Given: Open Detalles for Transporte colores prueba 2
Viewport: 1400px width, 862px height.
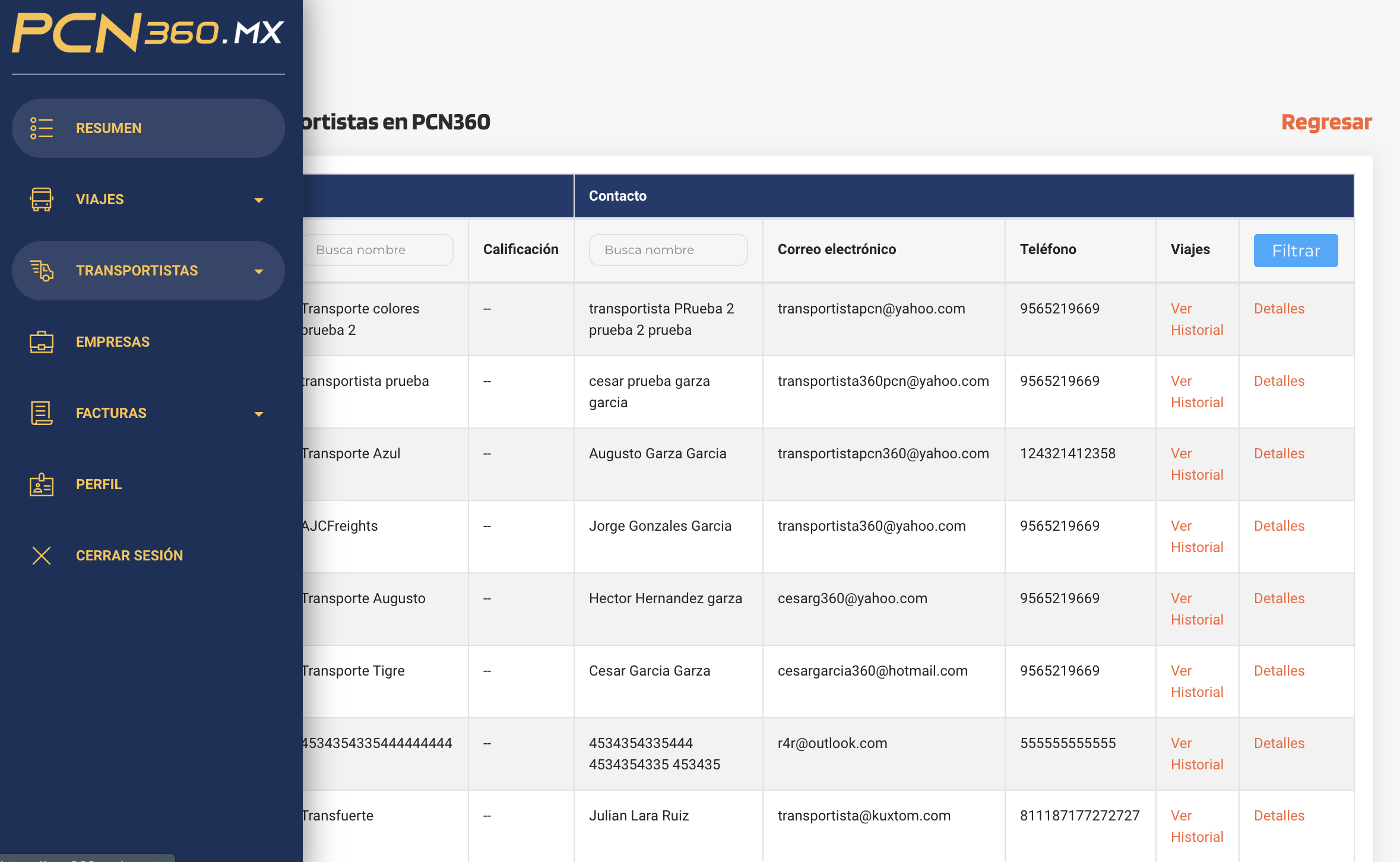Looking at the screenshot, I should [x=1279, y=309].
